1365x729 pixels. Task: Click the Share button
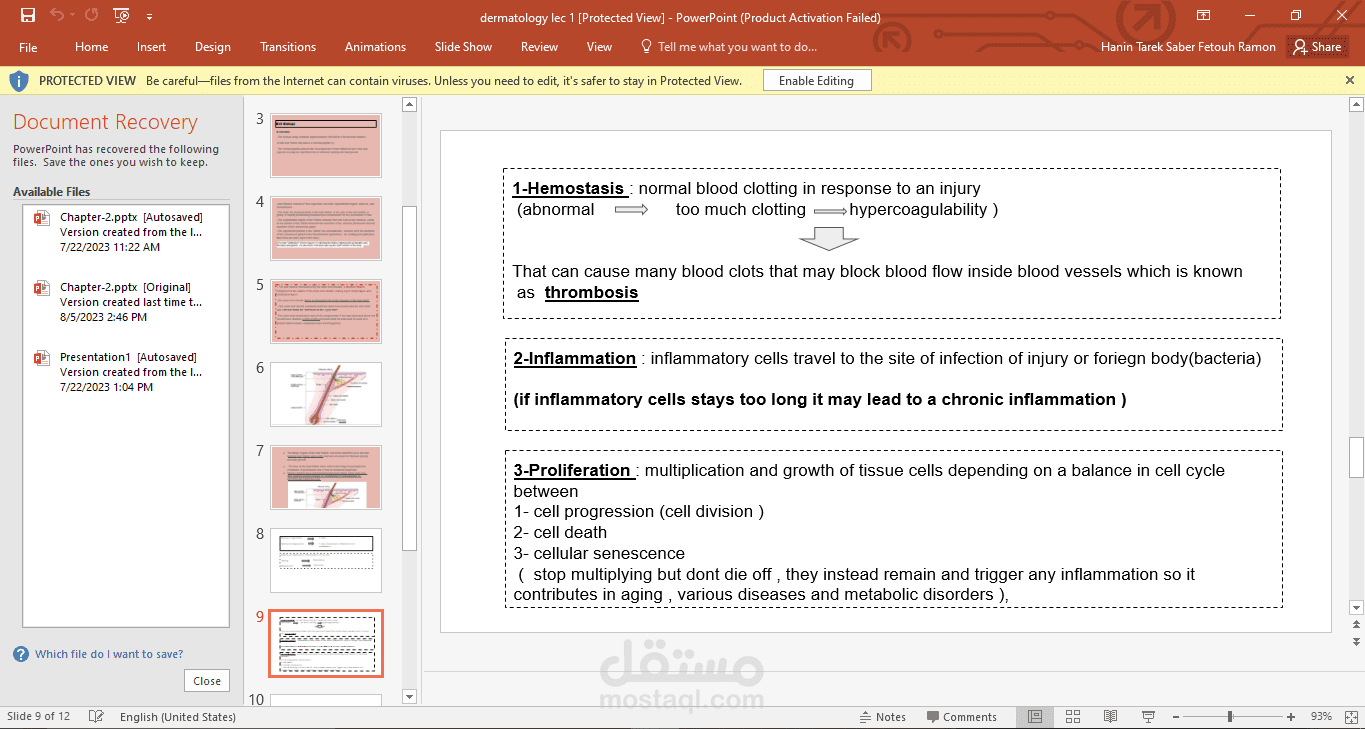click(1317, 47)
